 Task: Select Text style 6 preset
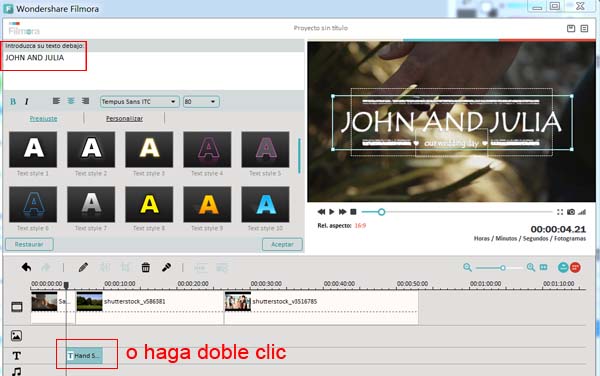coord(33,204)
